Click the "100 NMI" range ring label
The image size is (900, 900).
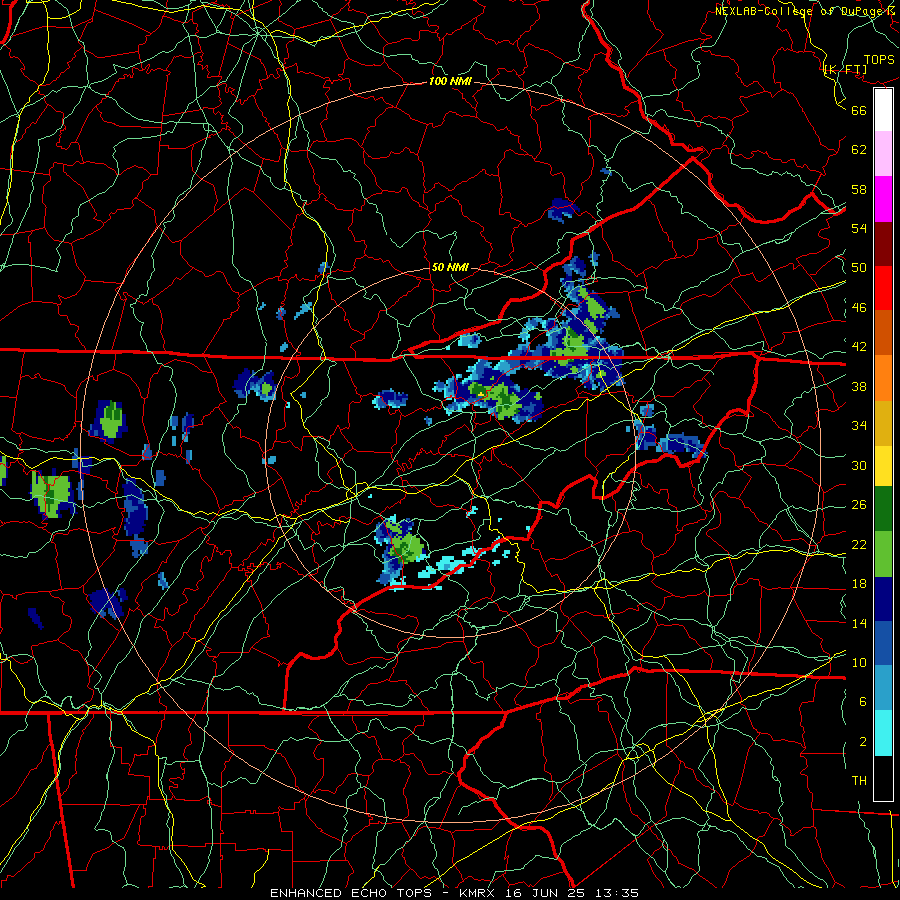pyautogui.click(x=450, y=82)
